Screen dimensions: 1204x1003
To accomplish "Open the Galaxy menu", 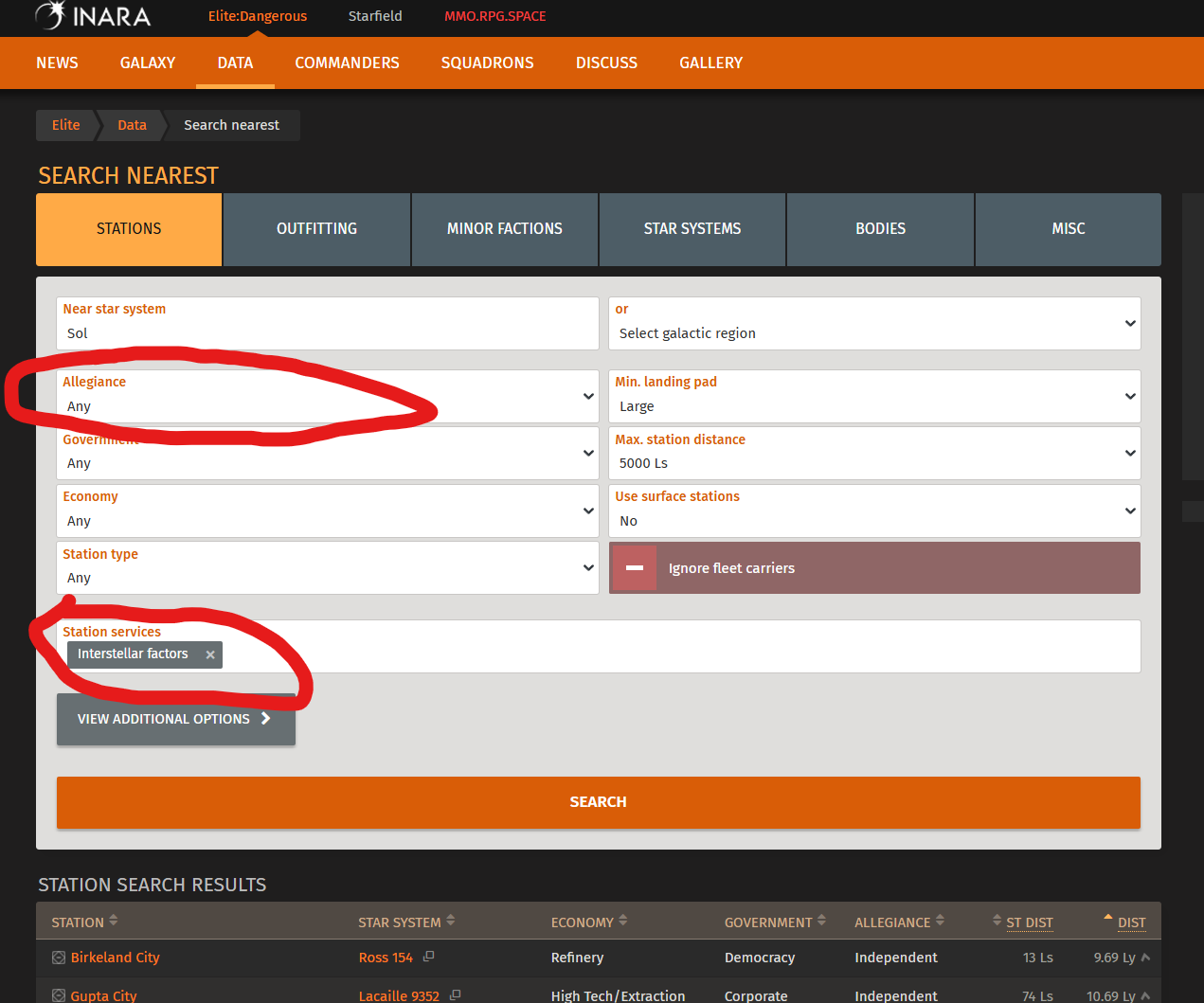I will (148, 63).
